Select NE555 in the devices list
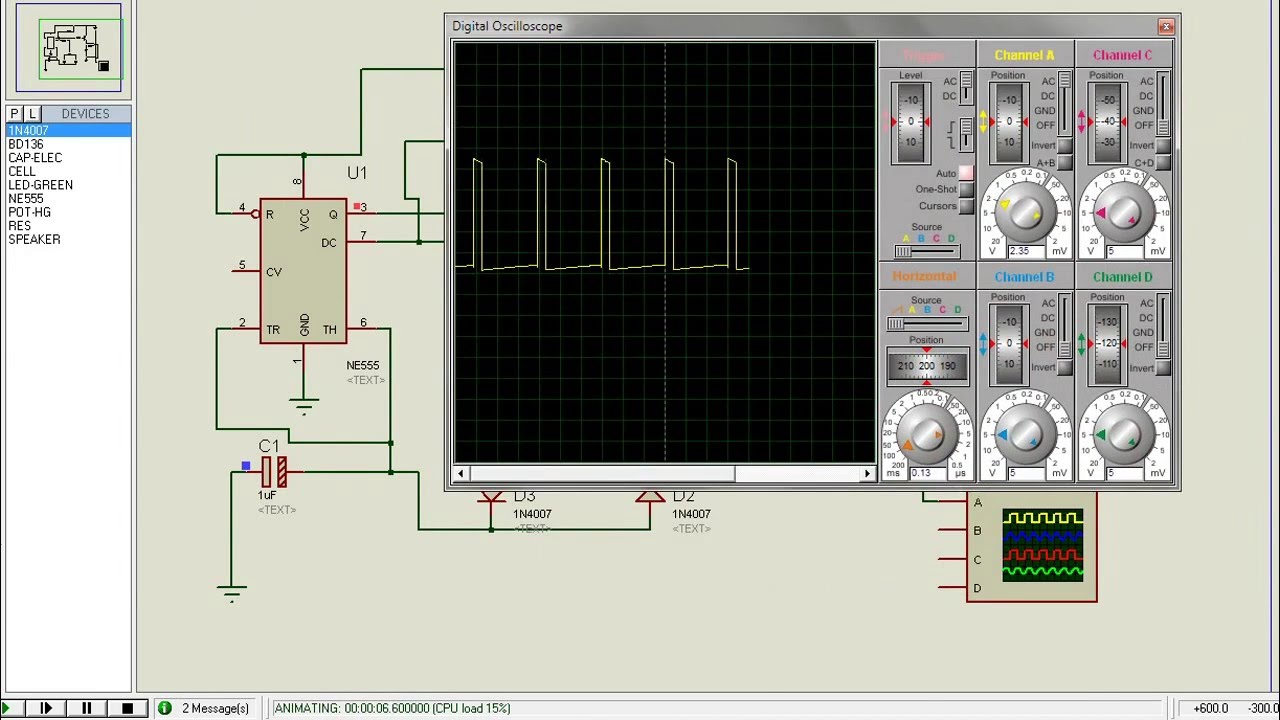This screenshot has width=1280, height=720. 26,199
